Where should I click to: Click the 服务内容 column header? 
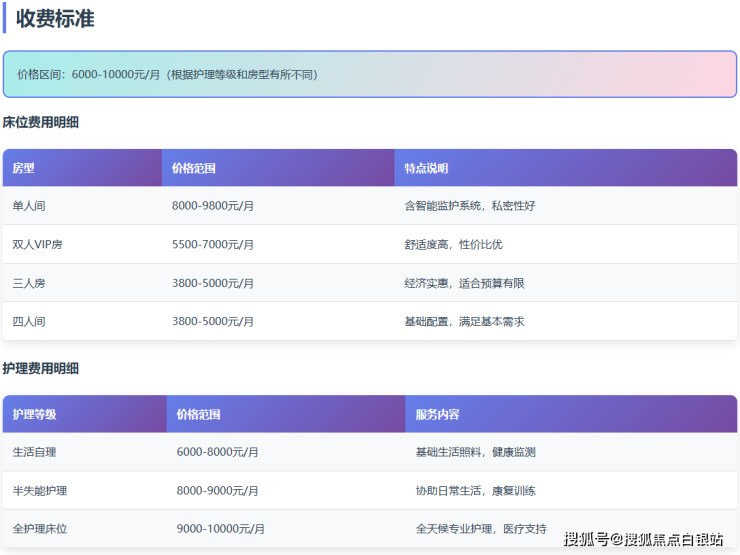437,414
